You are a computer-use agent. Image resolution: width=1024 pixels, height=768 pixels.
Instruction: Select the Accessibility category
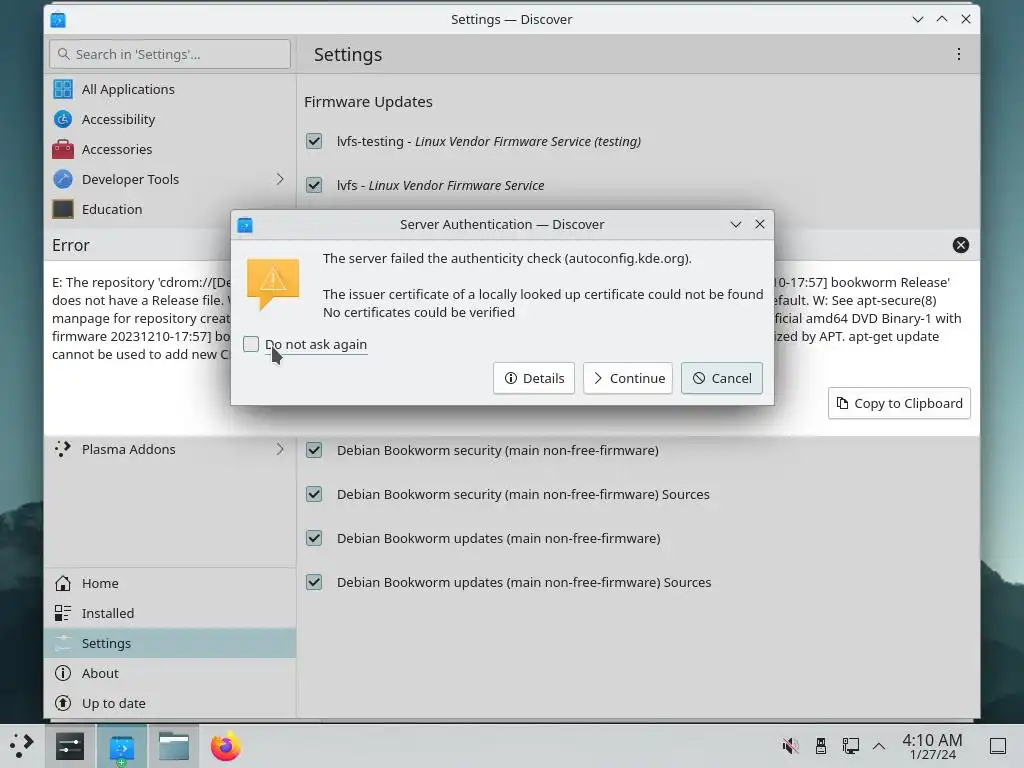click(170, 119)
